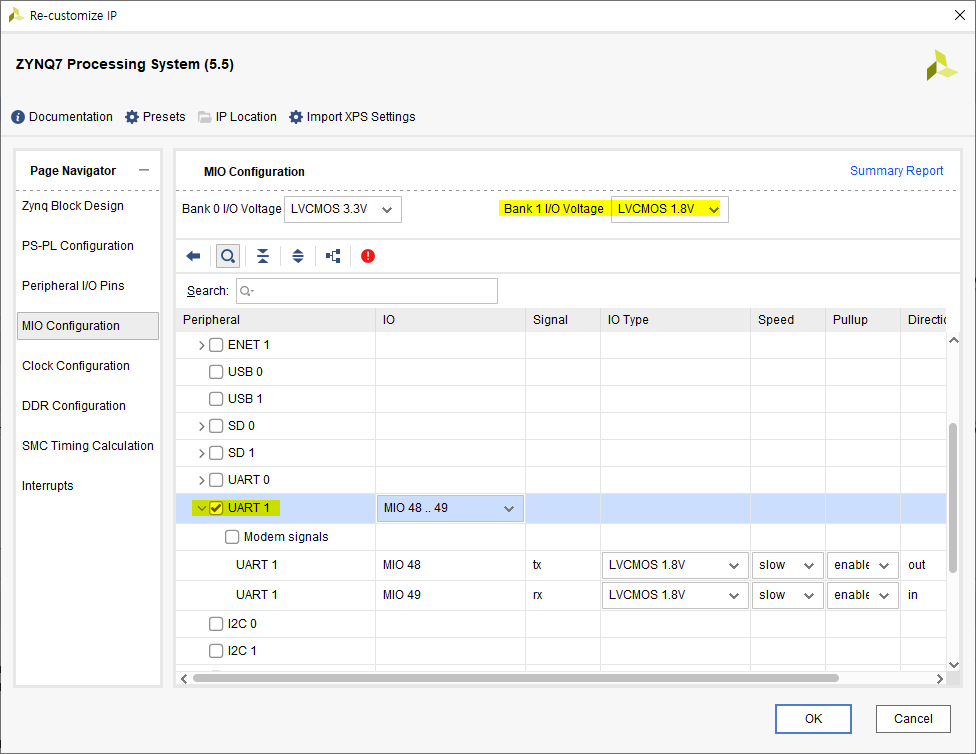Enable the USB 0 checkbox
This screenshot has height=754, width=976.
coord(216,372)
